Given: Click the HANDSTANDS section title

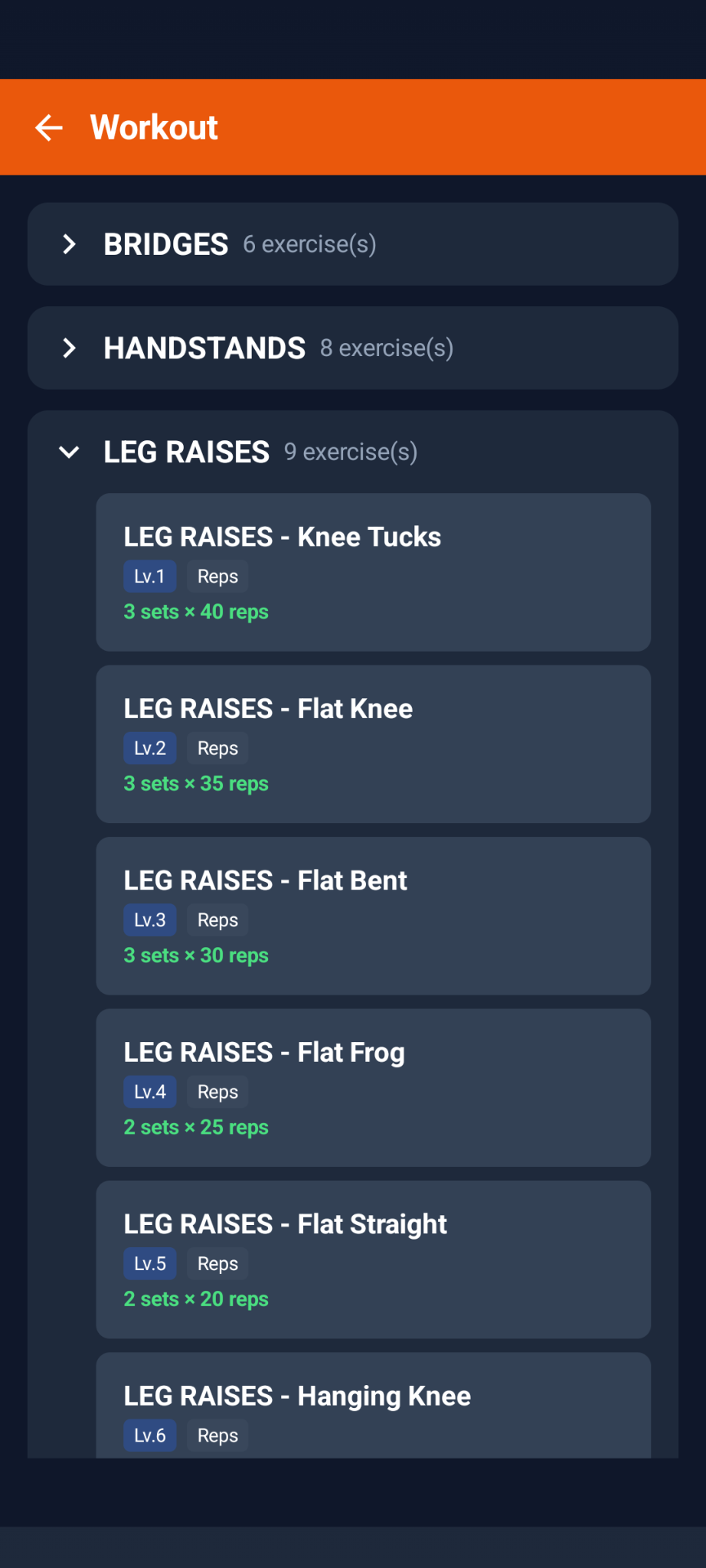Looking at the screenshot, I should click(x=204, y=348).
